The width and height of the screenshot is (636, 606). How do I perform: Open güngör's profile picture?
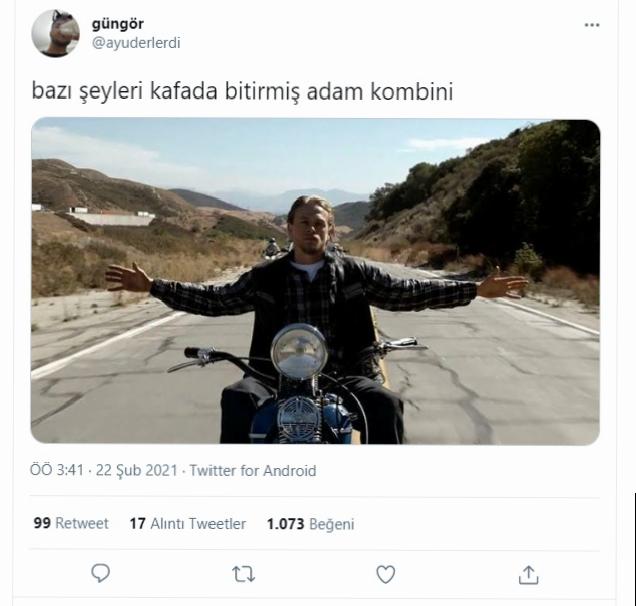(56, 33)
